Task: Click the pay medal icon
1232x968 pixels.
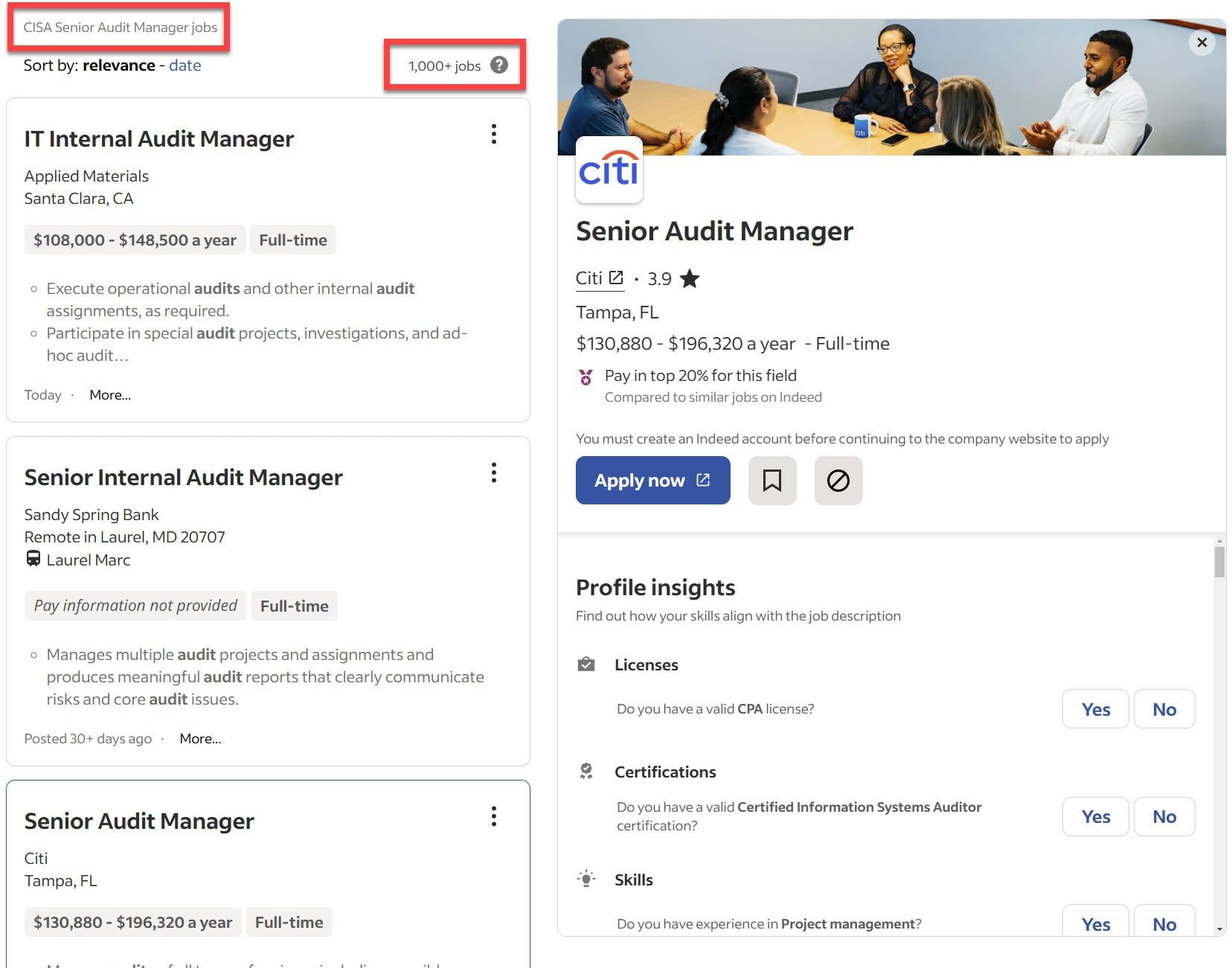Action: (x=586, y=377)
